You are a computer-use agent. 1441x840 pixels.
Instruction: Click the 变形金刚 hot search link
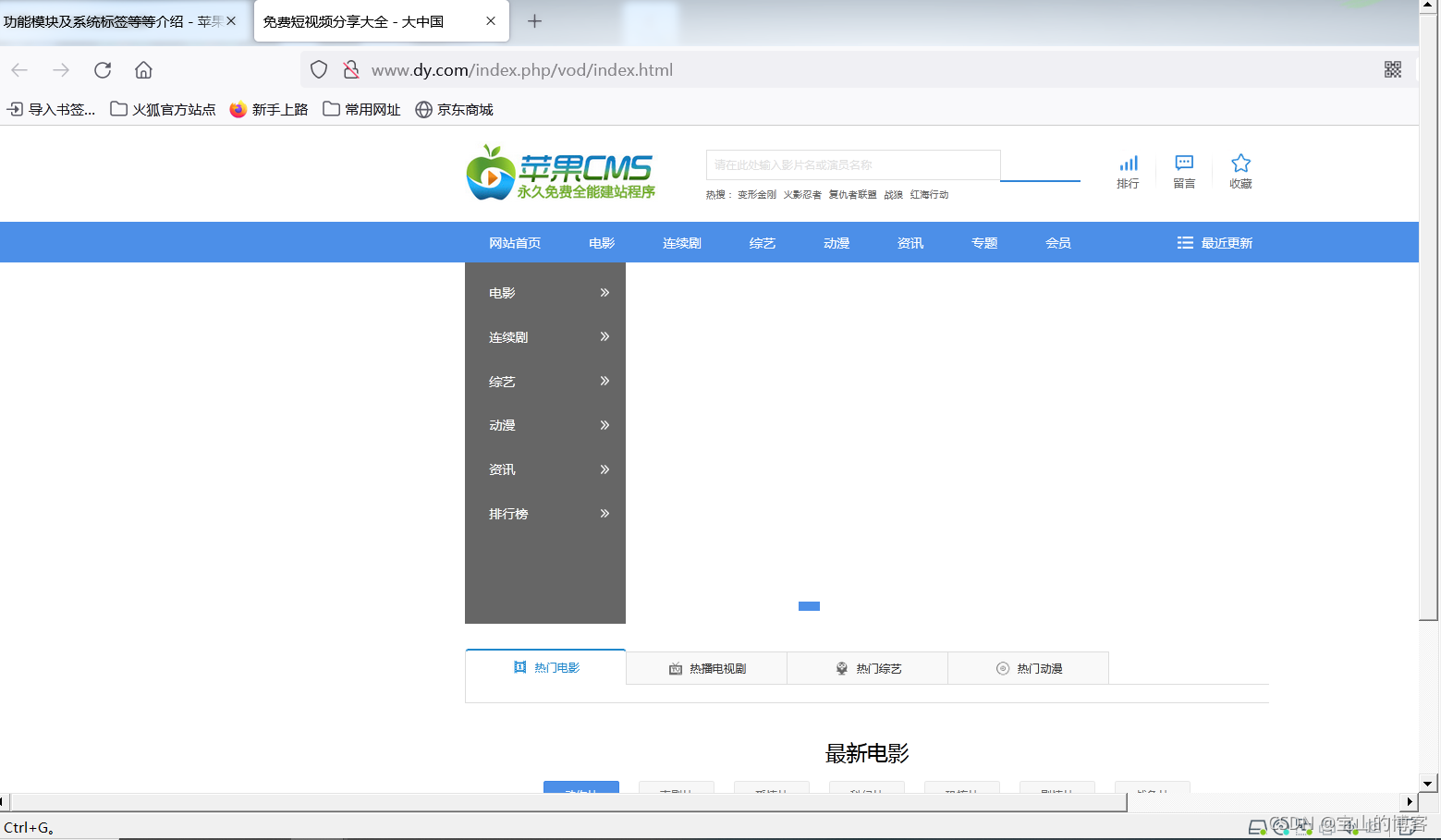pyautogui.click(x=756, y=195)
